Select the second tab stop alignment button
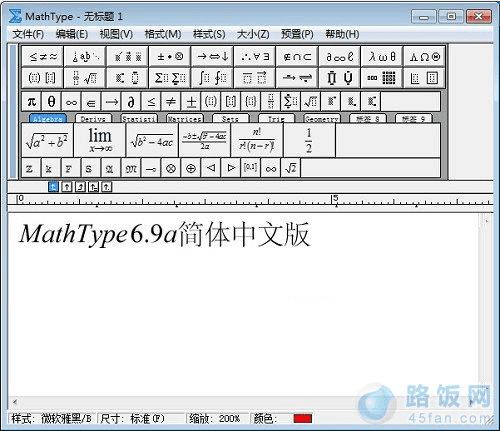The width and height of the screenshot is (500, 431). [67, 187]
